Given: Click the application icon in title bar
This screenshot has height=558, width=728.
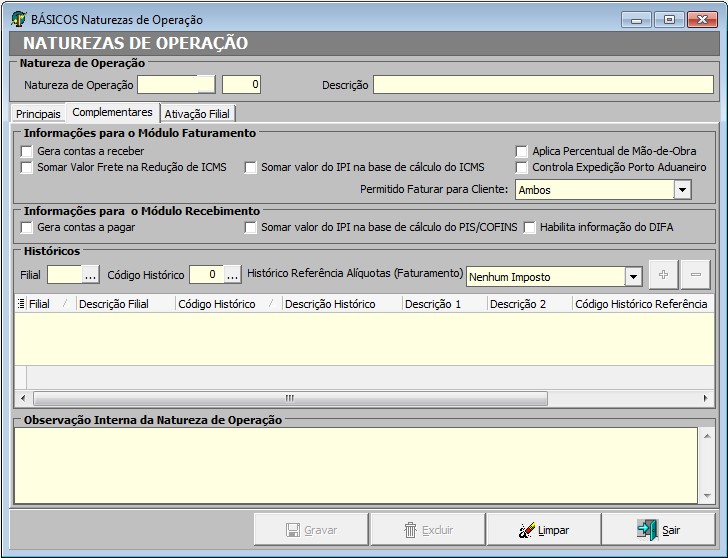Looking at the screenshot, I should click(19, 19).
